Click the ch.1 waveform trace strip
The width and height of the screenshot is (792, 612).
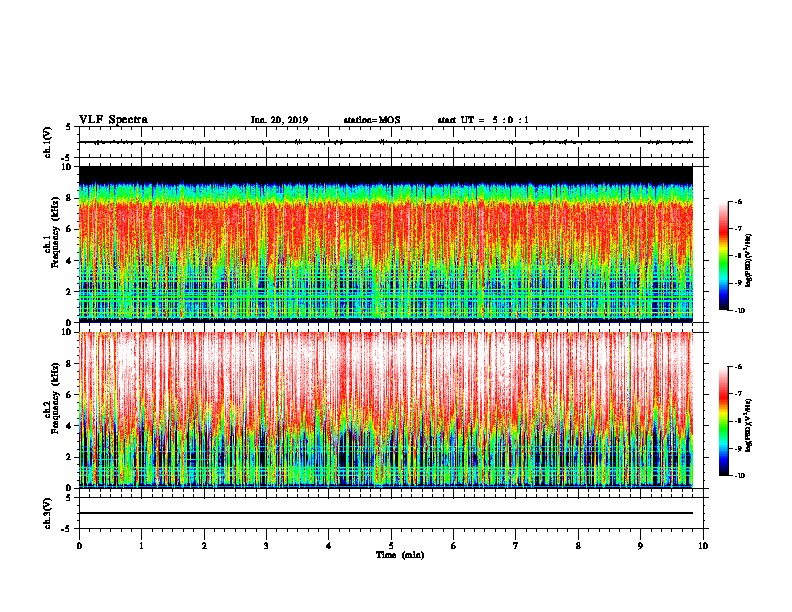tap(385, 142)
